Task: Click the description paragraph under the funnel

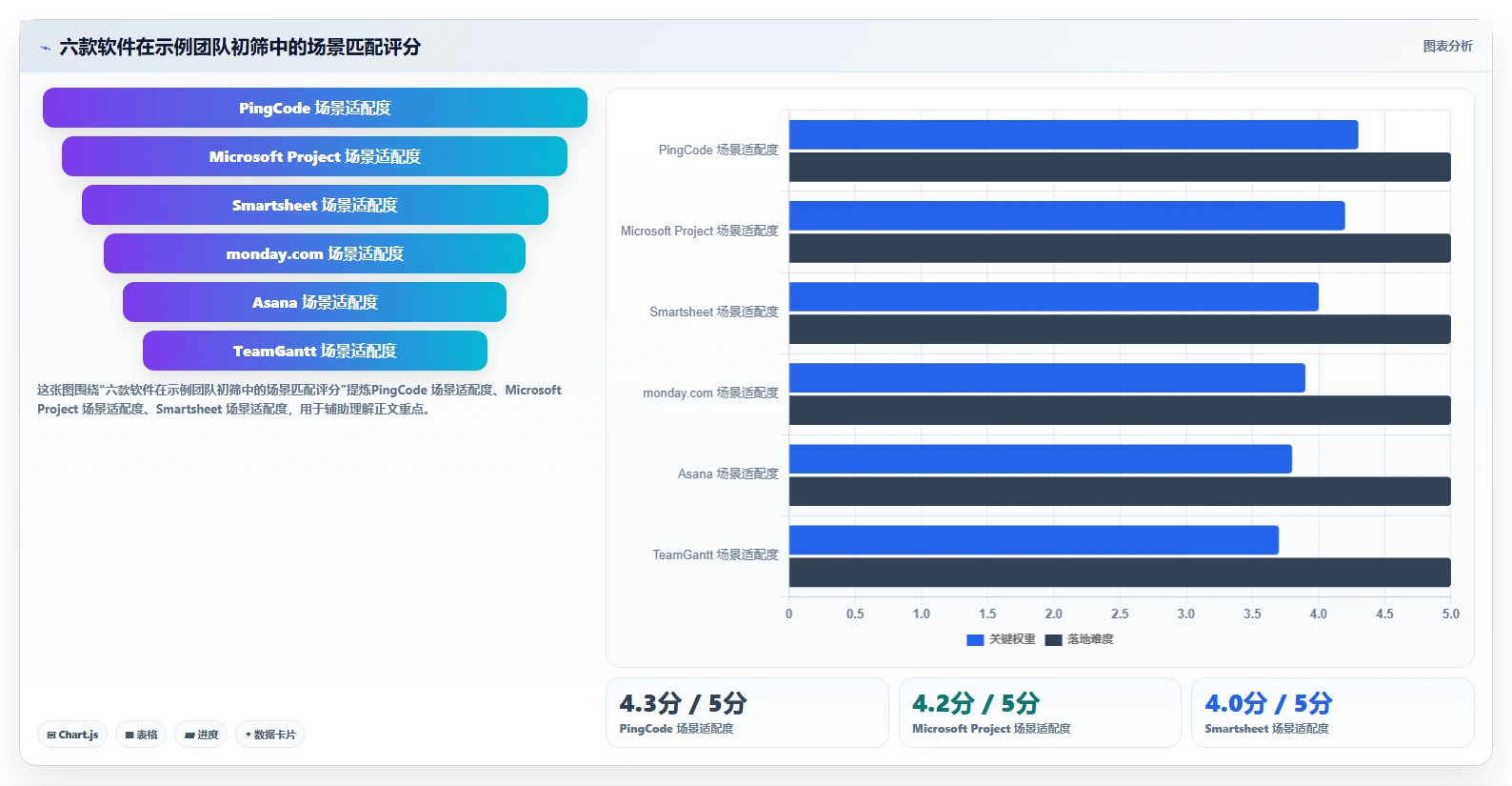Action: [299, 399]
